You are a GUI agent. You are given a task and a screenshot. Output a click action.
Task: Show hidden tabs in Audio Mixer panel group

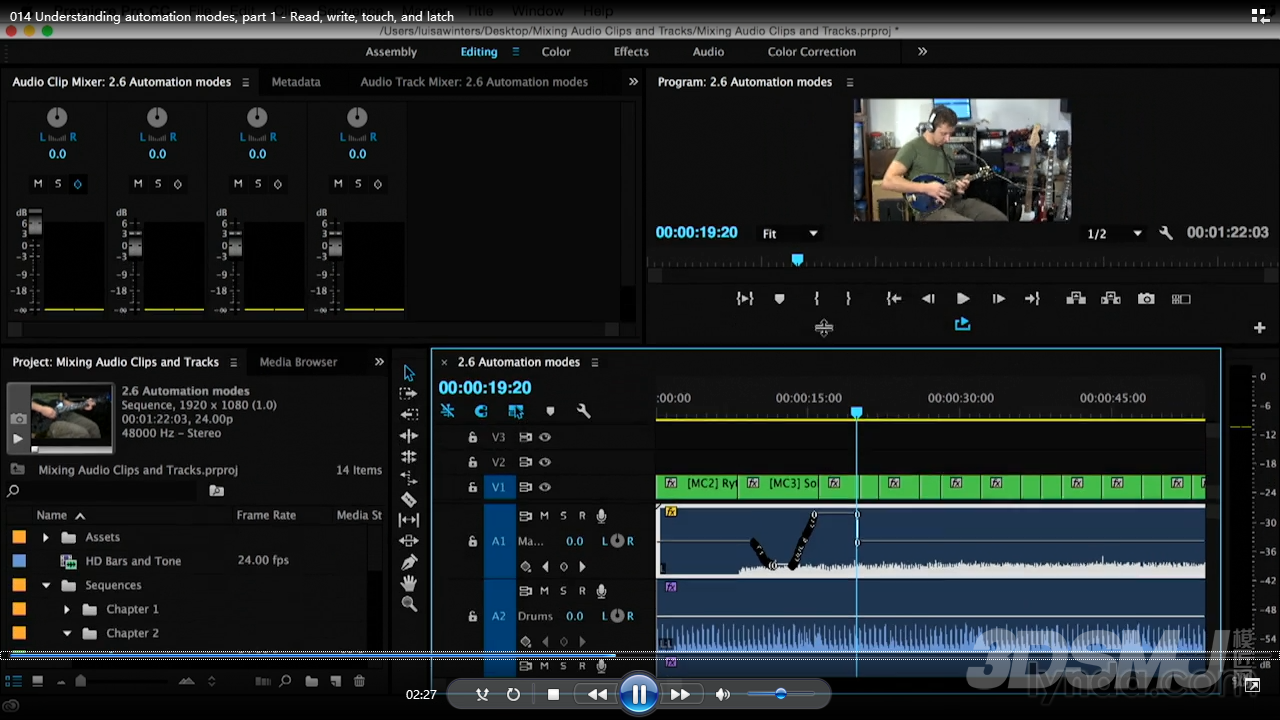click(x=633, y=82)
